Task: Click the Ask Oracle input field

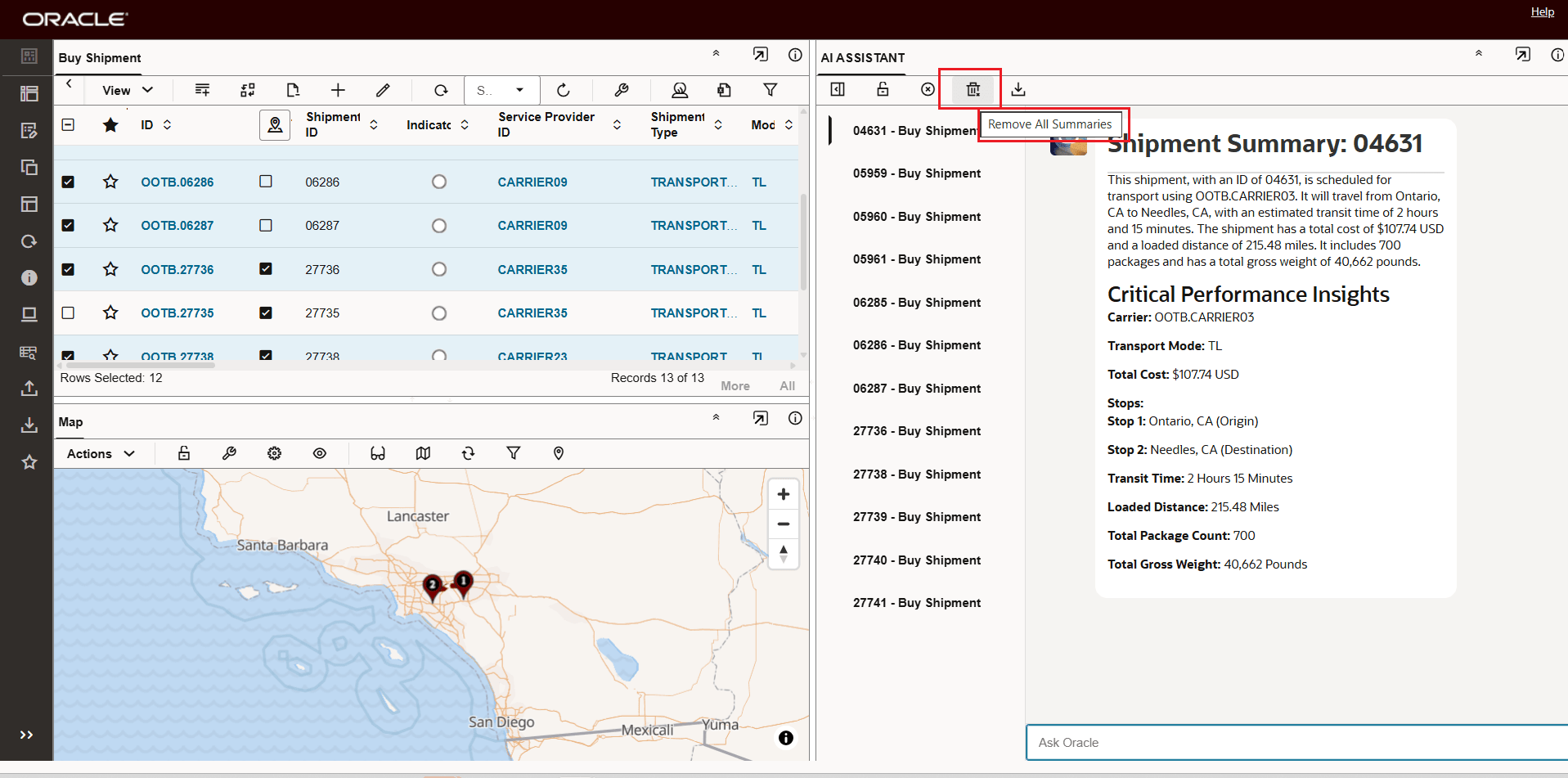Action: (1296, 743)
